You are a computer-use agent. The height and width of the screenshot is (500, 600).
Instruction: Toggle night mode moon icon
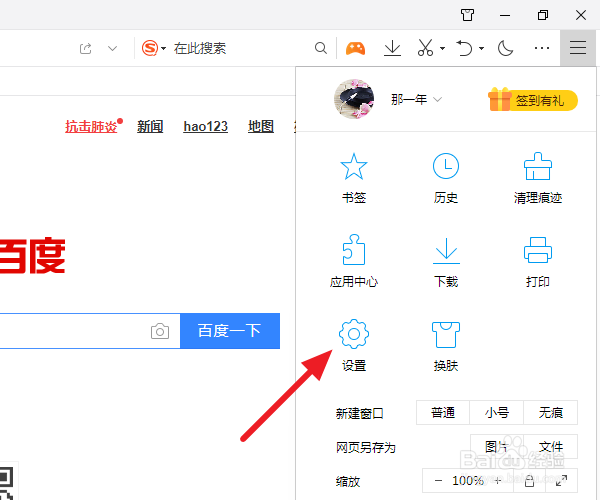[x=505, y=49]
